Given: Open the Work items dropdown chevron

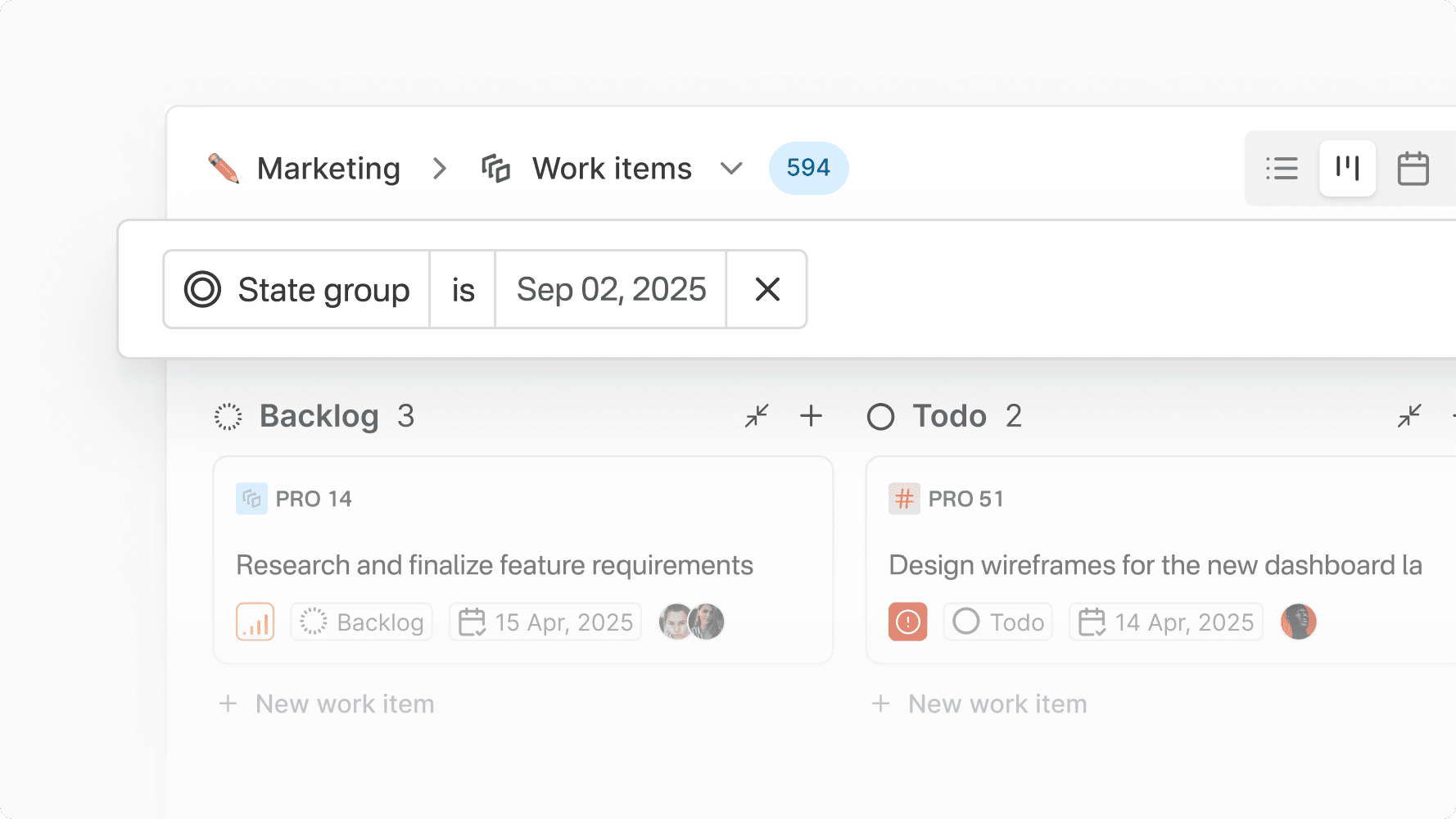Looking at the screenshot, I should [731, 169].
